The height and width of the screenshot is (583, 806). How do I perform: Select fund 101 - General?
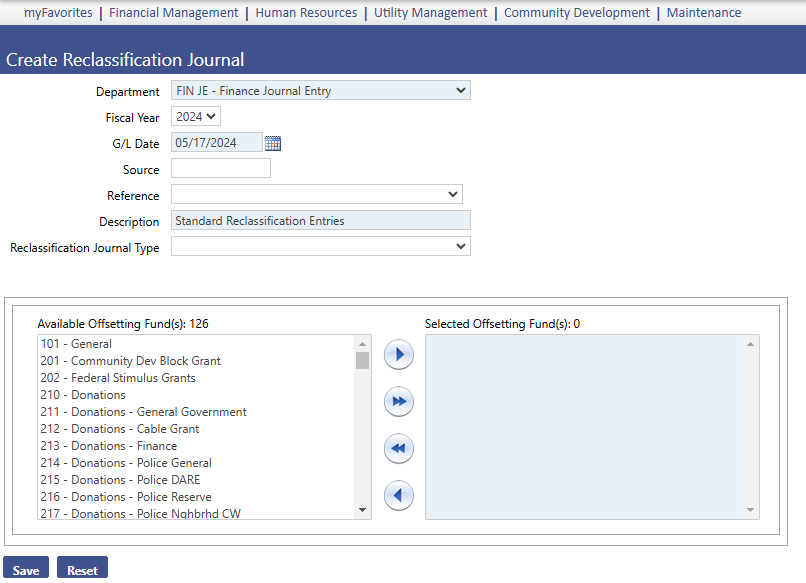(196, 344)
